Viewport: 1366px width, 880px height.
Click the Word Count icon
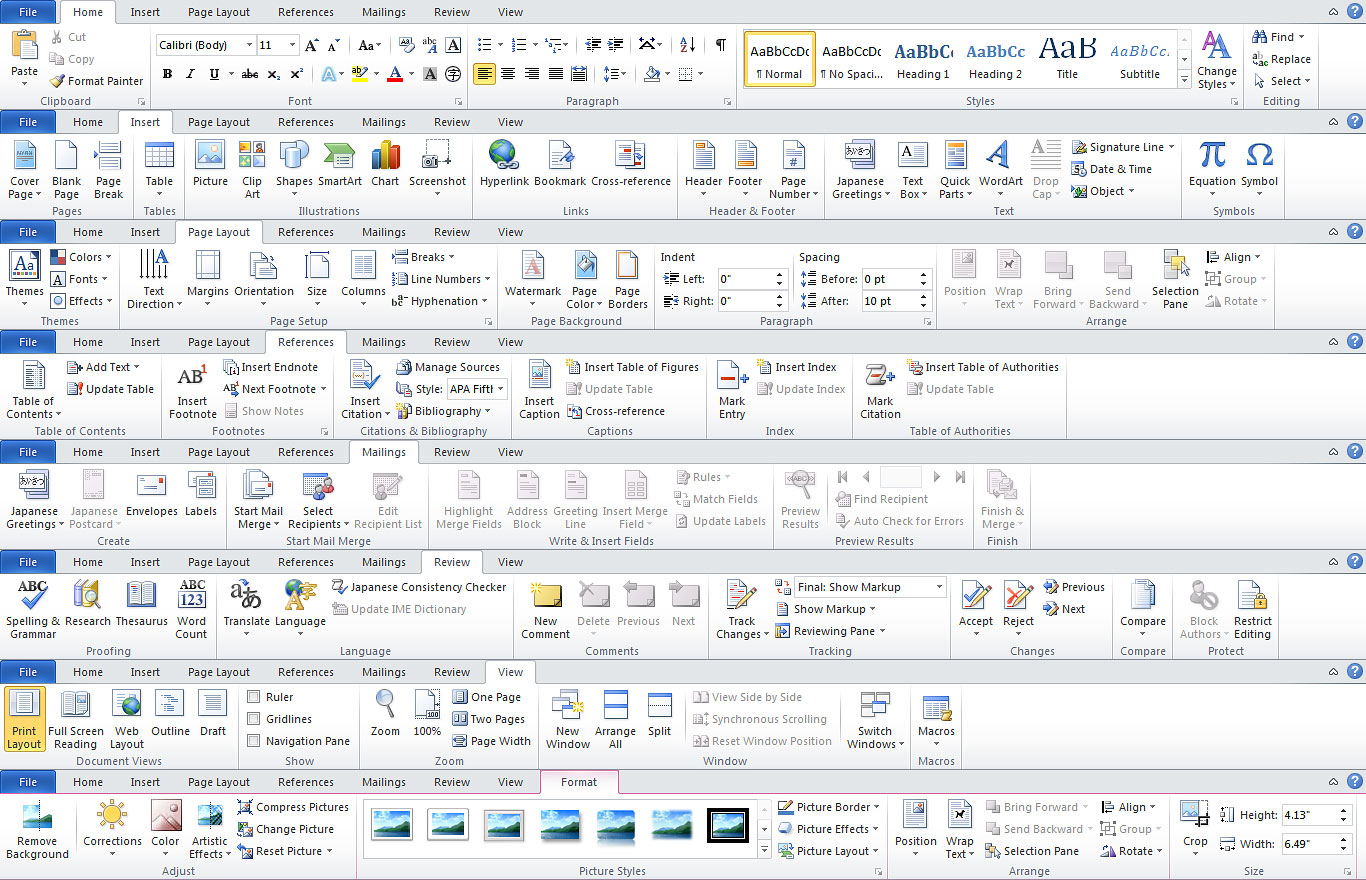[191, 595]
